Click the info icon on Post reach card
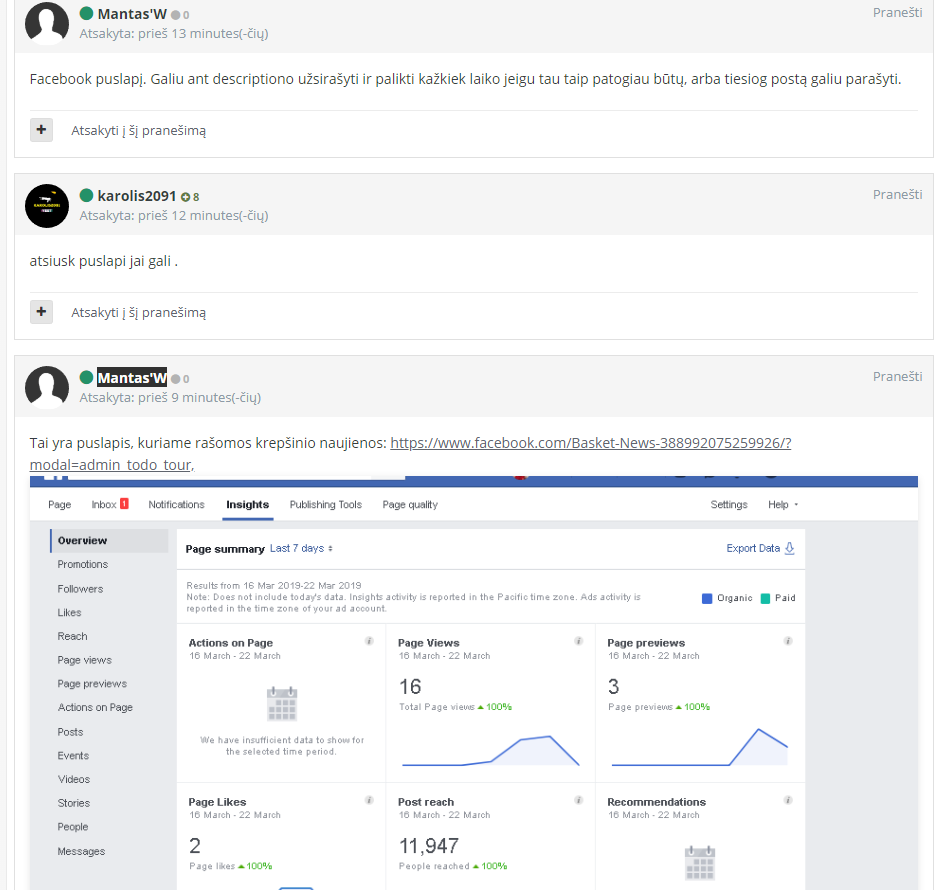 578,800
